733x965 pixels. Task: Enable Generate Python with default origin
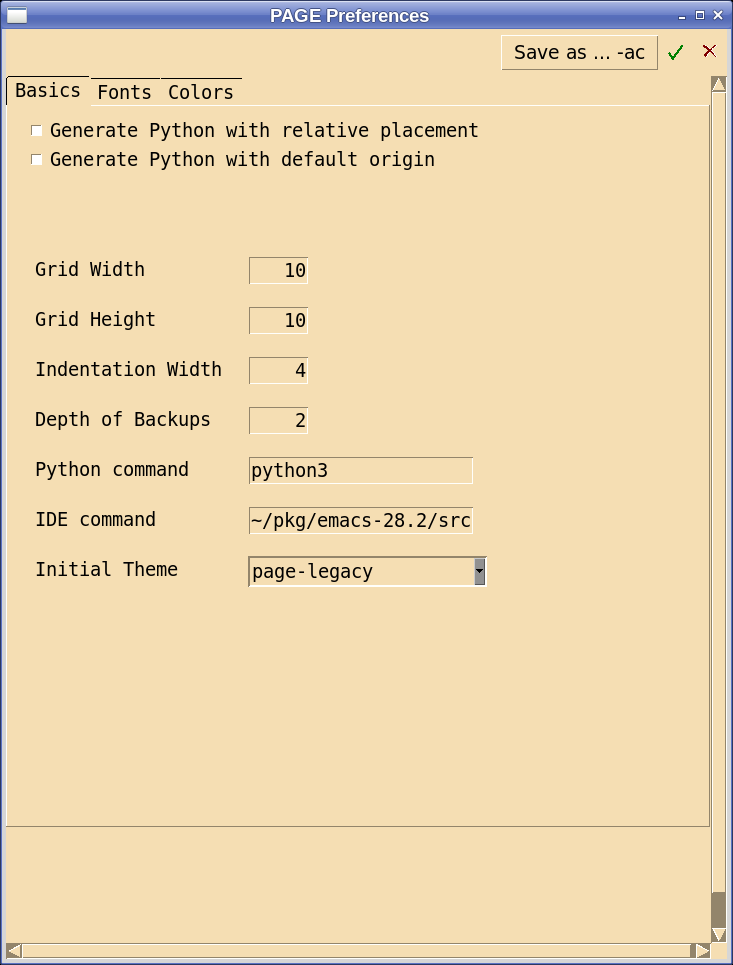click(x=36, y=159)
